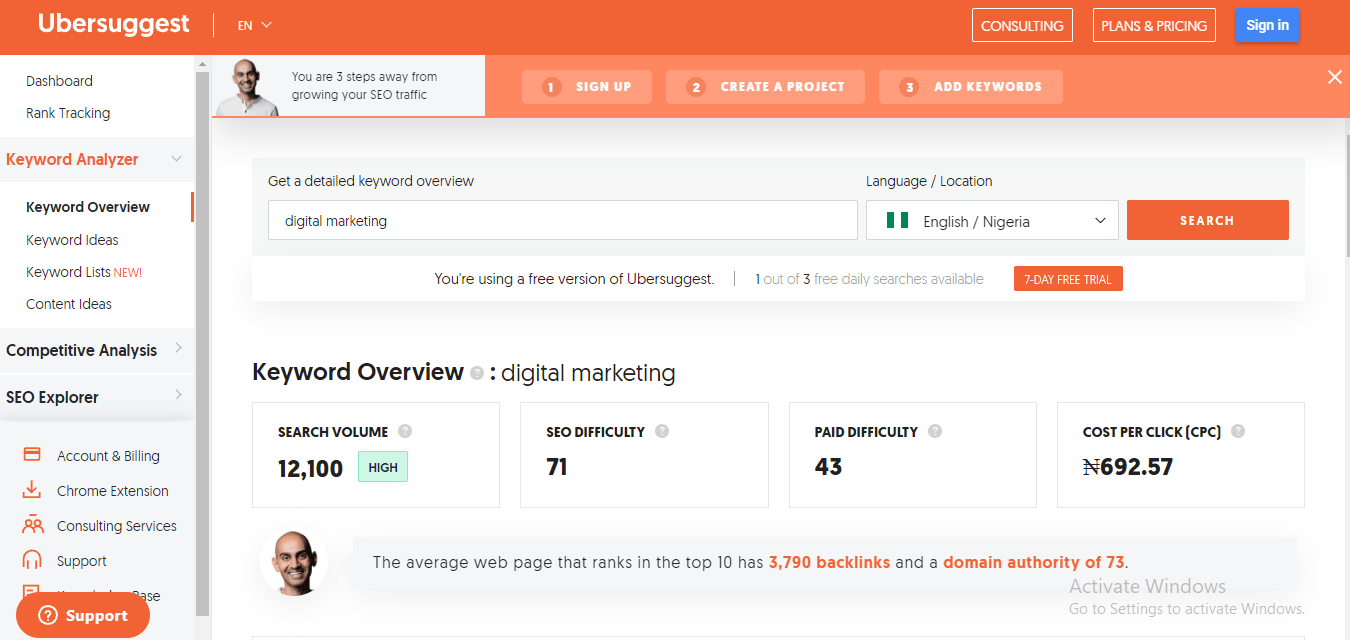Click the HIGH volume badge
The image size is (1350, 640).
pyautogui.click(x=383, y=467)
